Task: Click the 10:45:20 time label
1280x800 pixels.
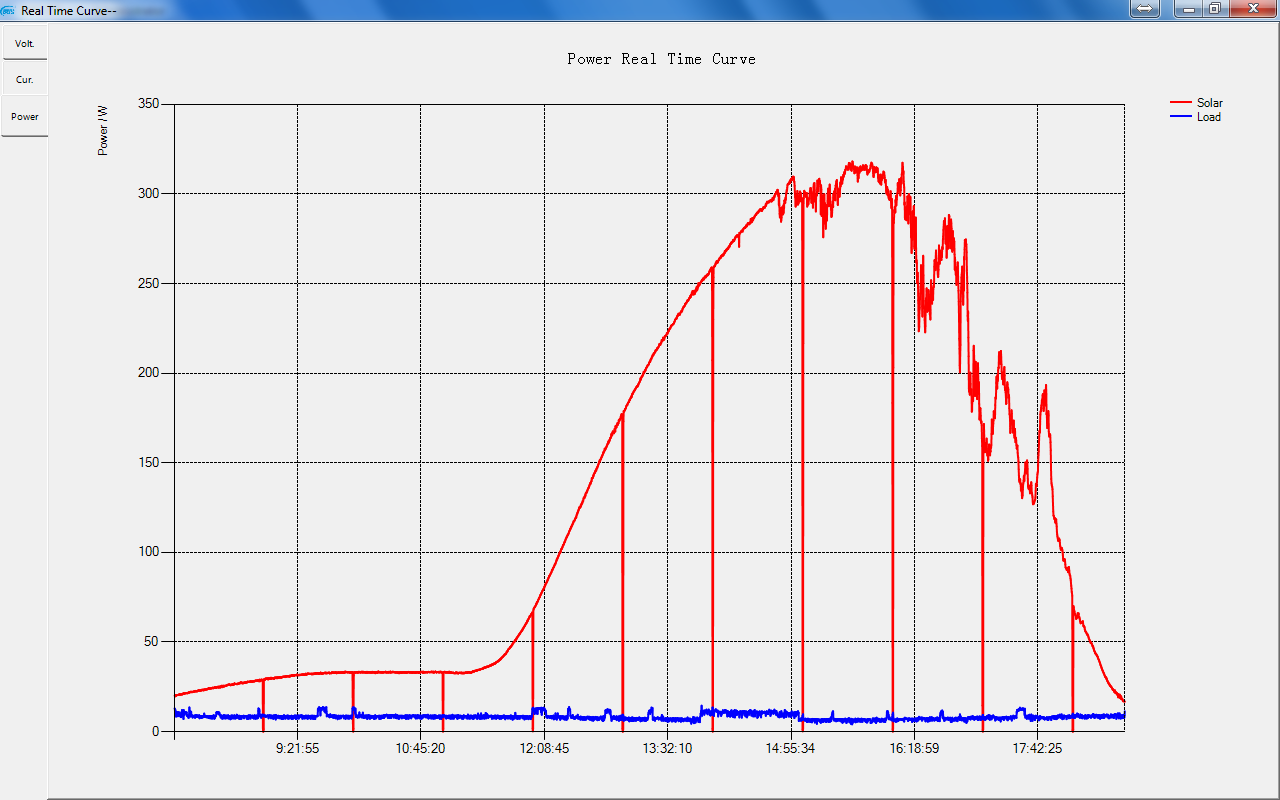Action: (x=420, y=748)
